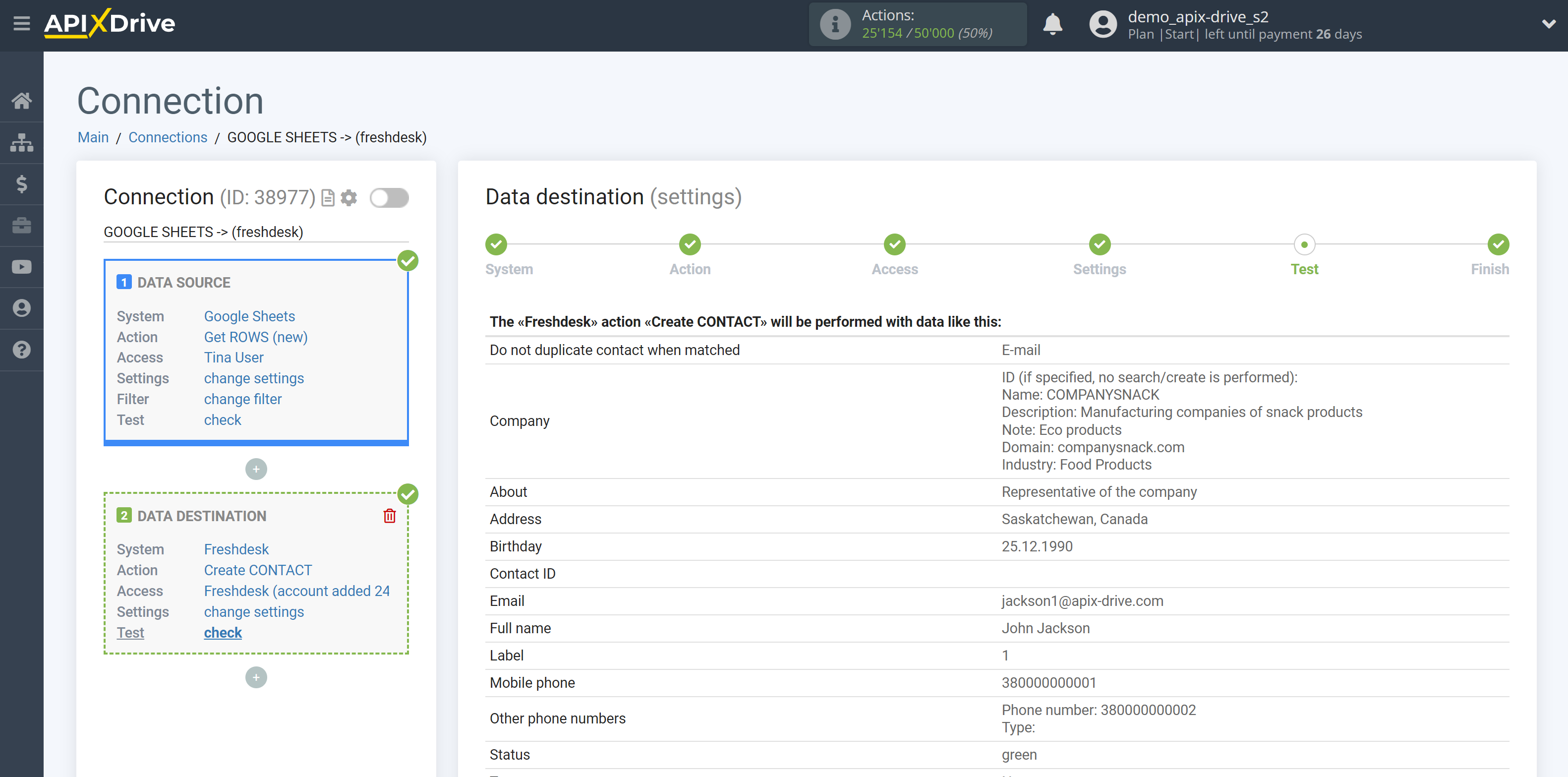Open the notifications bell

point(1052,24)
